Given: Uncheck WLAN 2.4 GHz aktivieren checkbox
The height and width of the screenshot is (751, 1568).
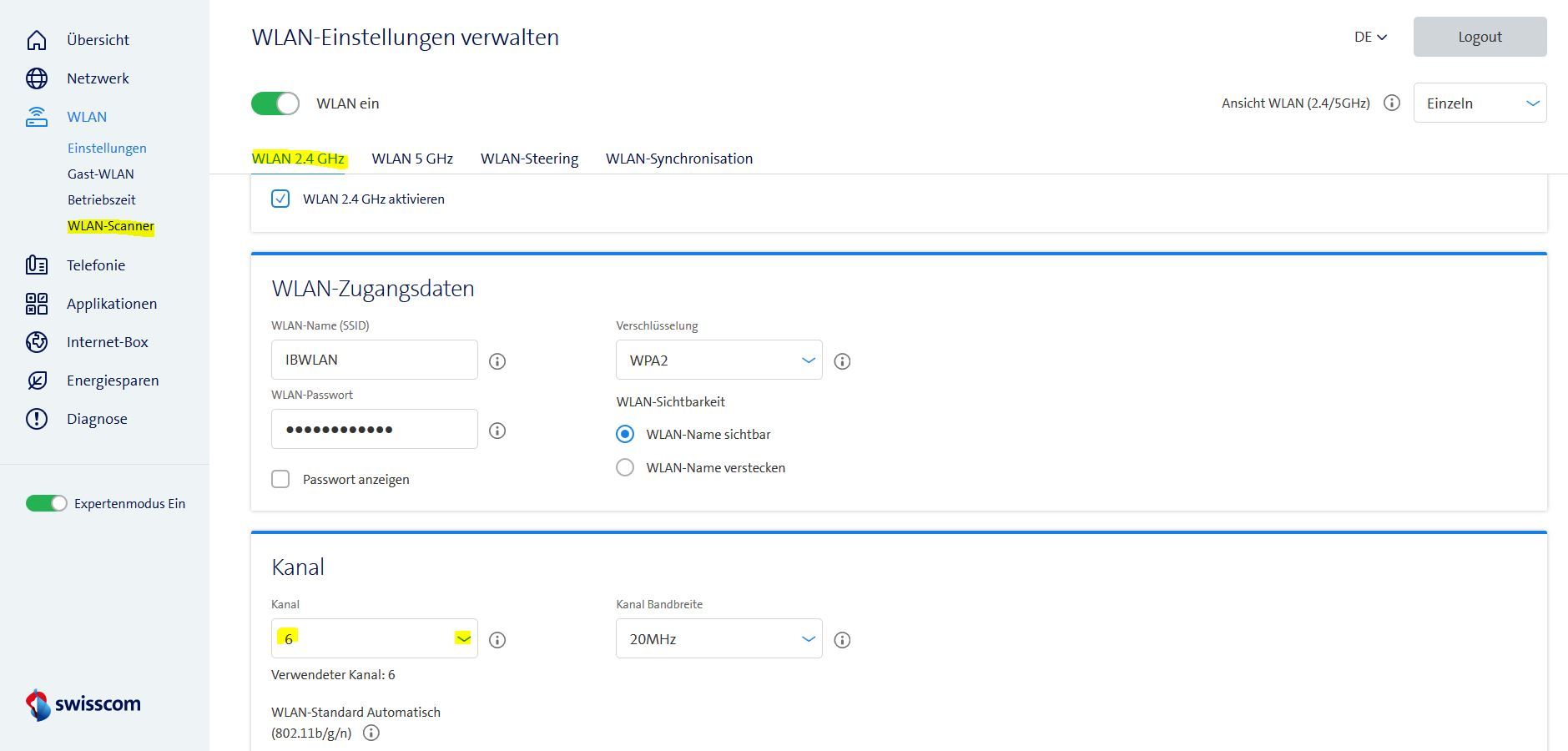Looking at the screenshot, I should [x=280, y=199].
